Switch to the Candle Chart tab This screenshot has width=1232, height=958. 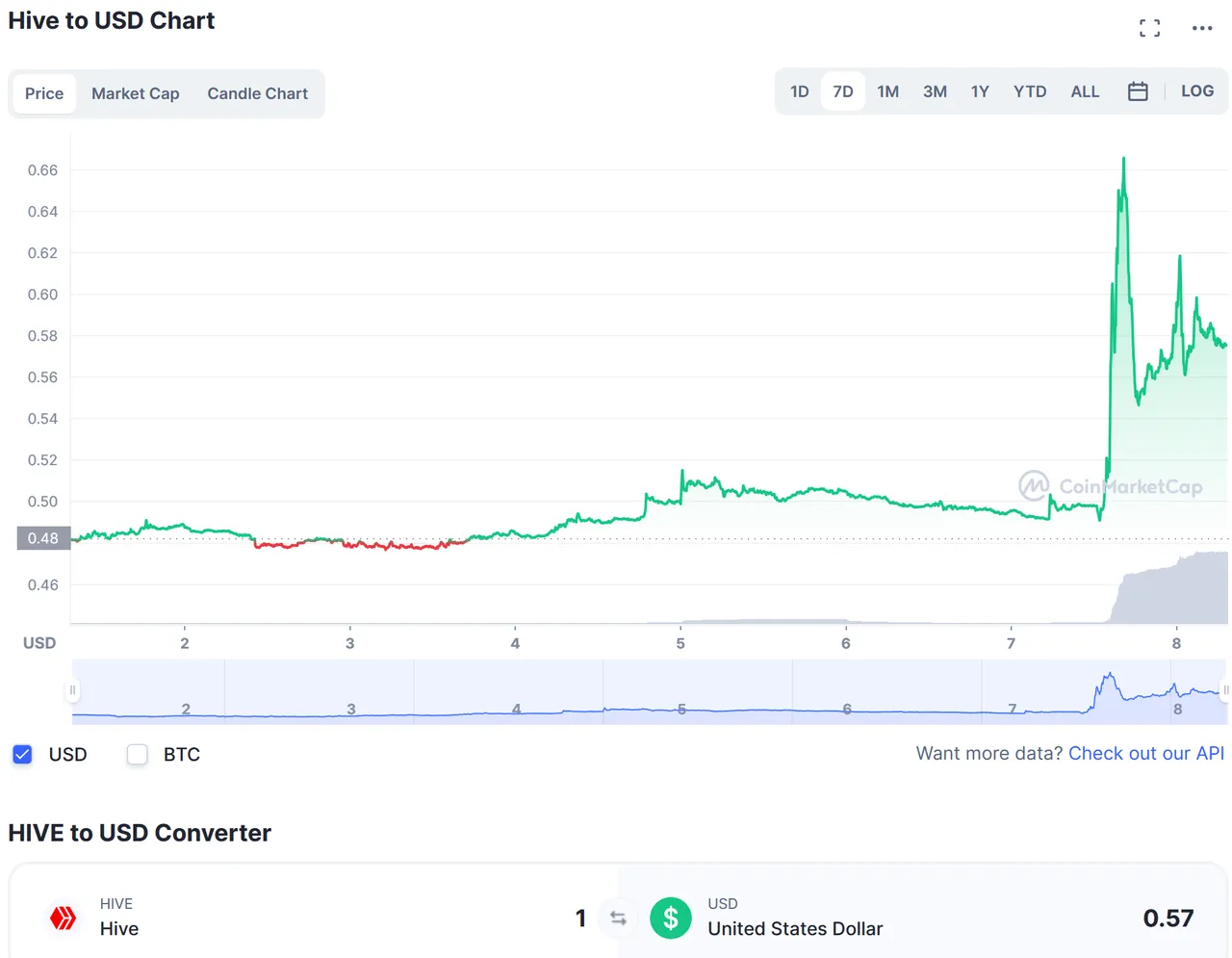[258, 93]
